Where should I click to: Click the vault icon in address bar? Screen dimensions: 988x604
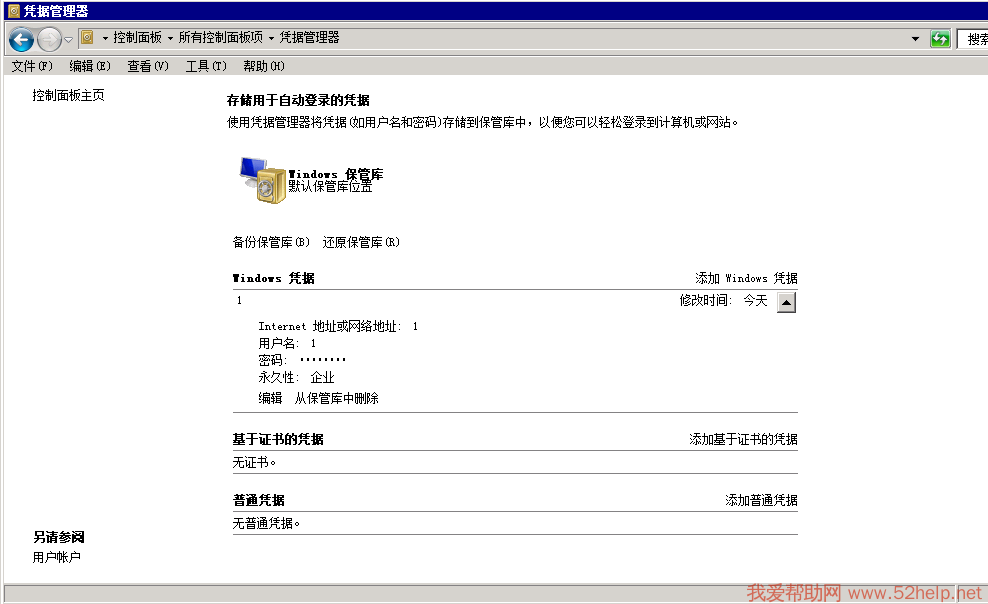[x=87, y=38]
